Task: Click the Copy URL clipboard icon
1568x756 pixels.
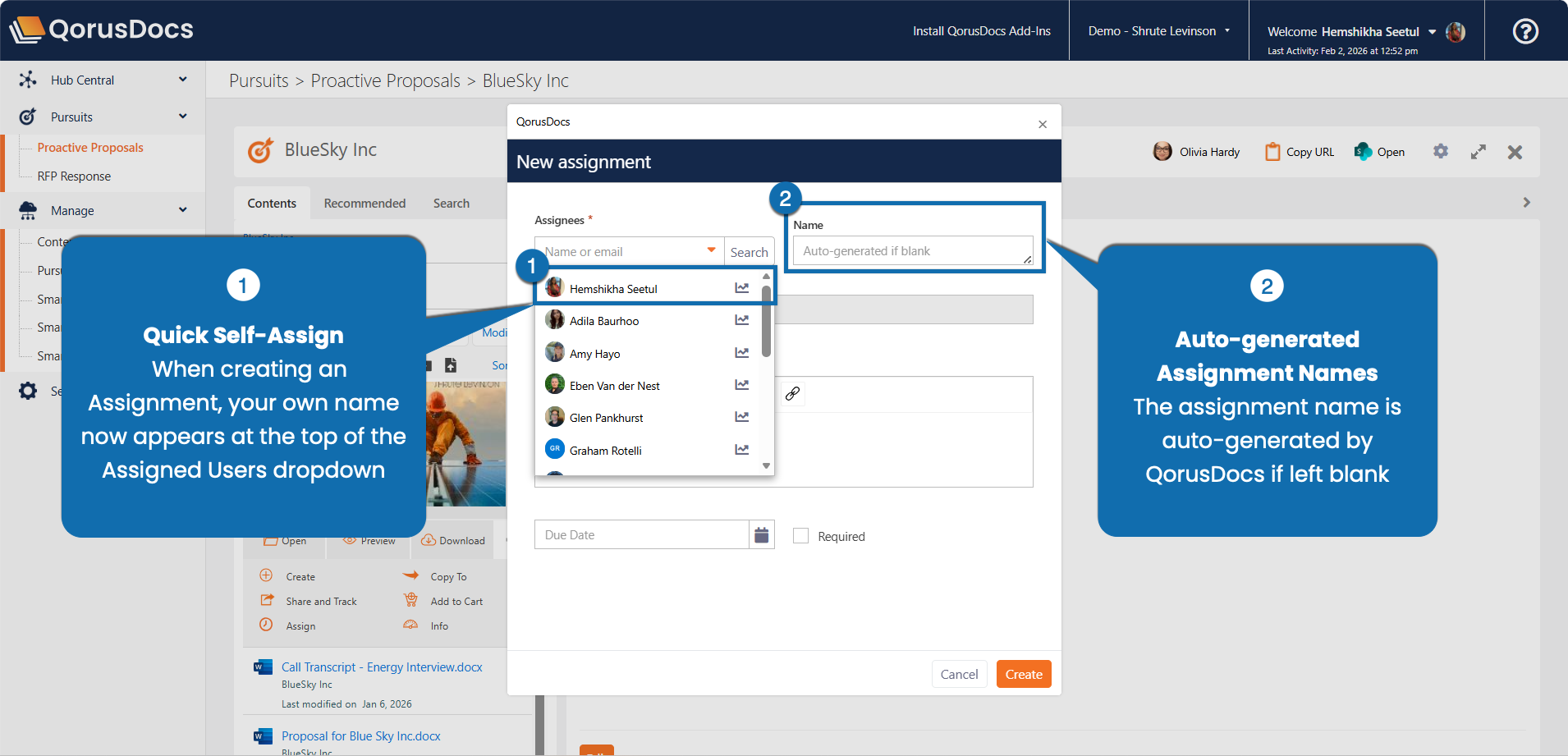Action: pyautogui.click(x=1272, y=152)
